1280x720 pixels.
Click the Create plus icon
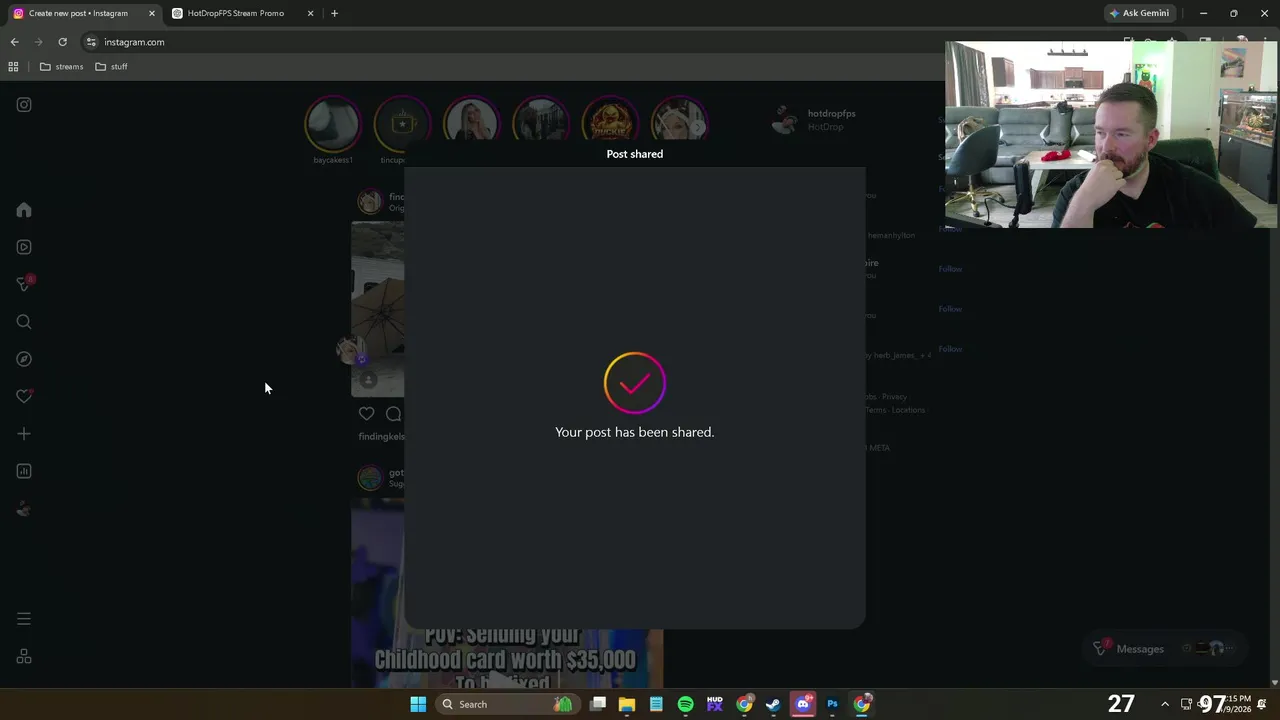[24, 434]
